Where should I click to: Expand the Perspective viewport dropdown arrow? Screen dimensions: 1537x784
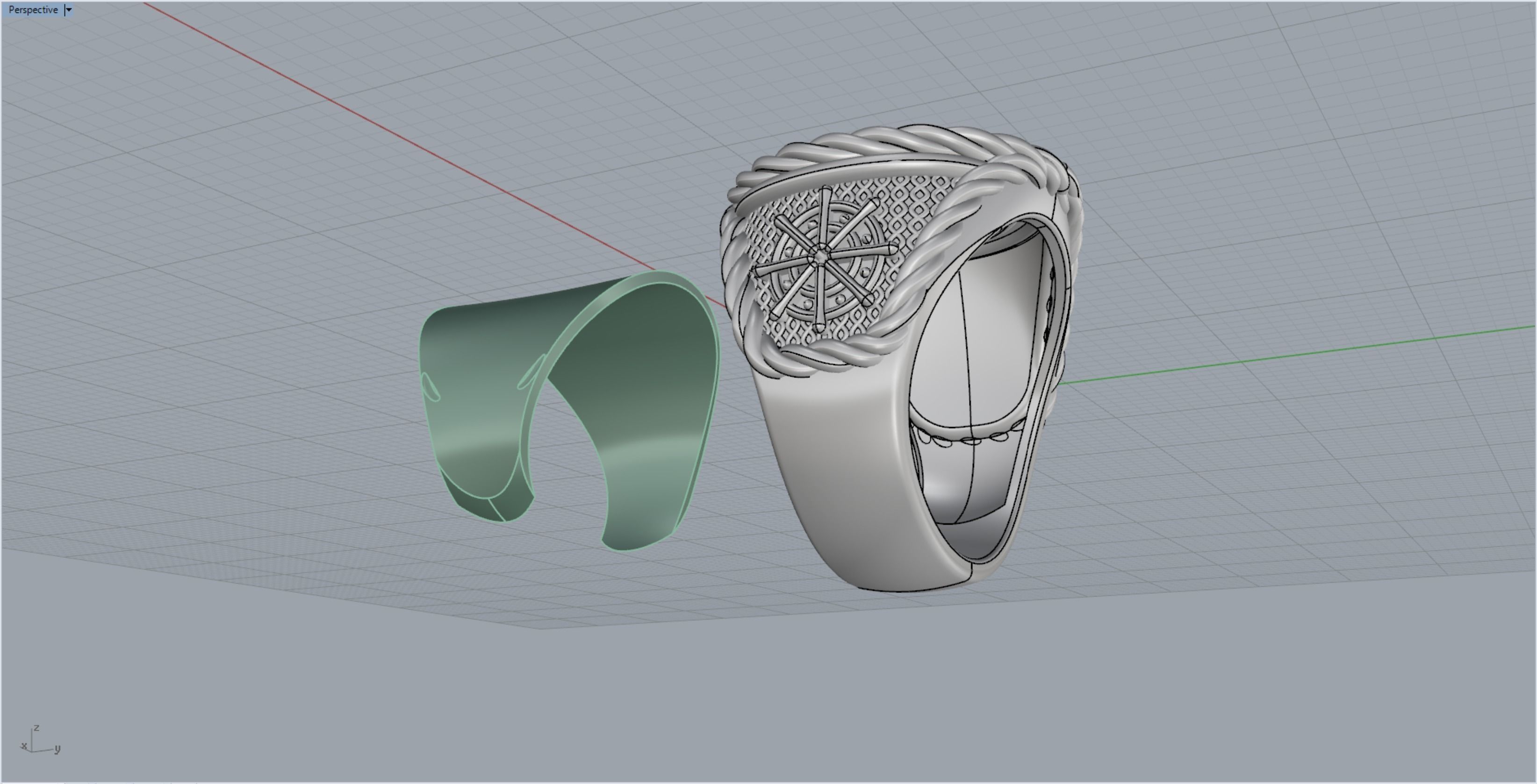coord(69,9)
